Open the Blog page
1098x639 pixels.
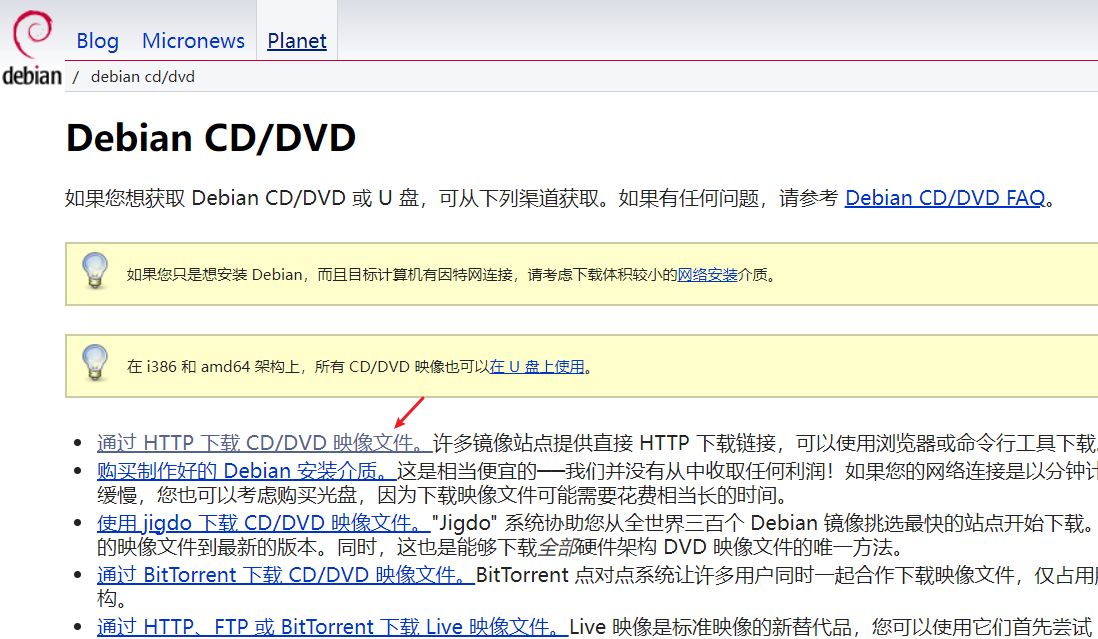[x=96, y=41]
